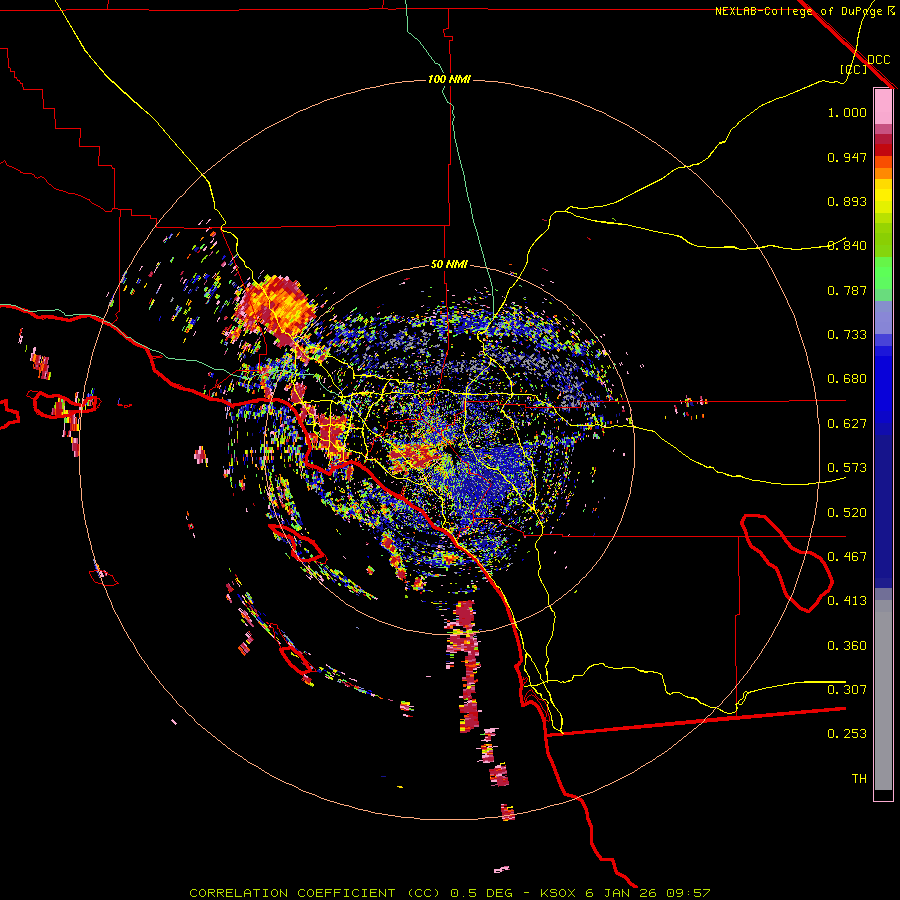Pick the large gray color bar segment

point(883,695)
